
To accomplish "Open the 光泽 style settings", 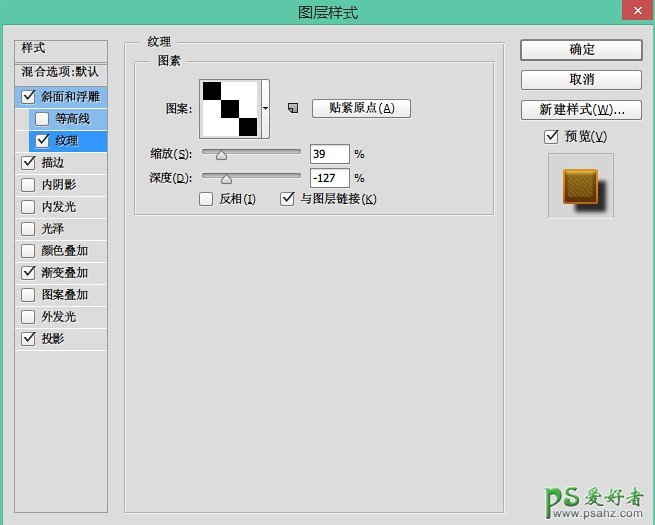I will (x=53, y=229).
